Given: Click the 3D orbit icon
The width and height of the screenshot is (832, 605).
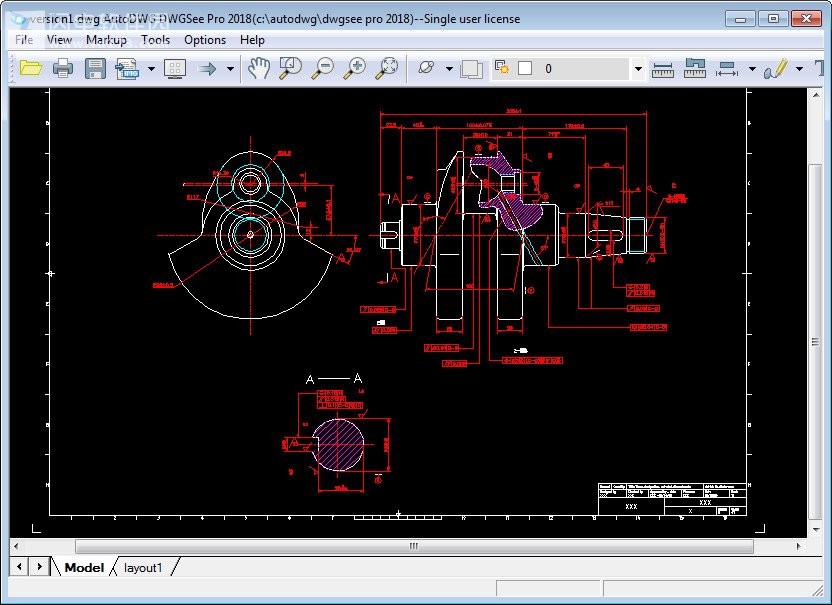Looking at the screenshot, I should 426,68.
